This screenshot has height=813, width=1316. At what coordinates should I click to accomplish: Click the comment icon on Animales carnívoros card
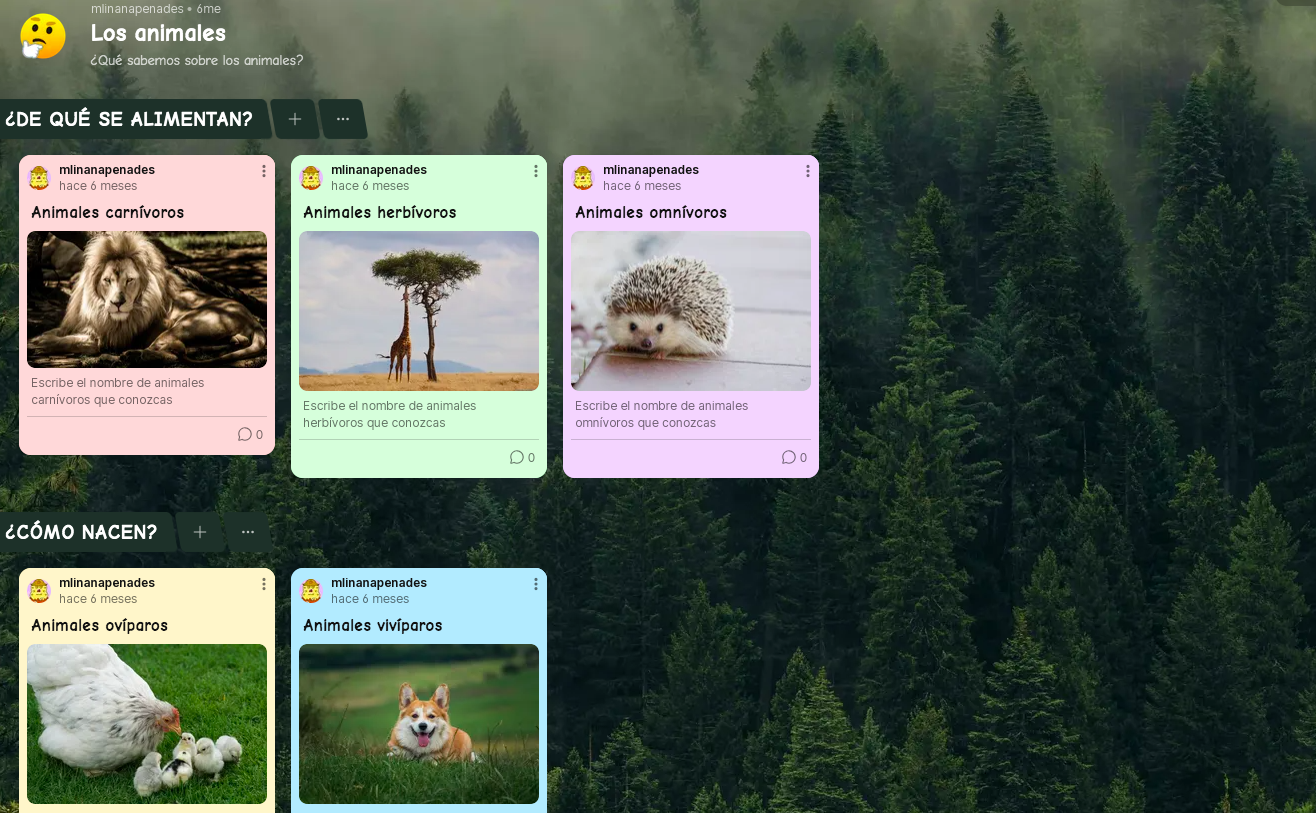pos(245,434)
